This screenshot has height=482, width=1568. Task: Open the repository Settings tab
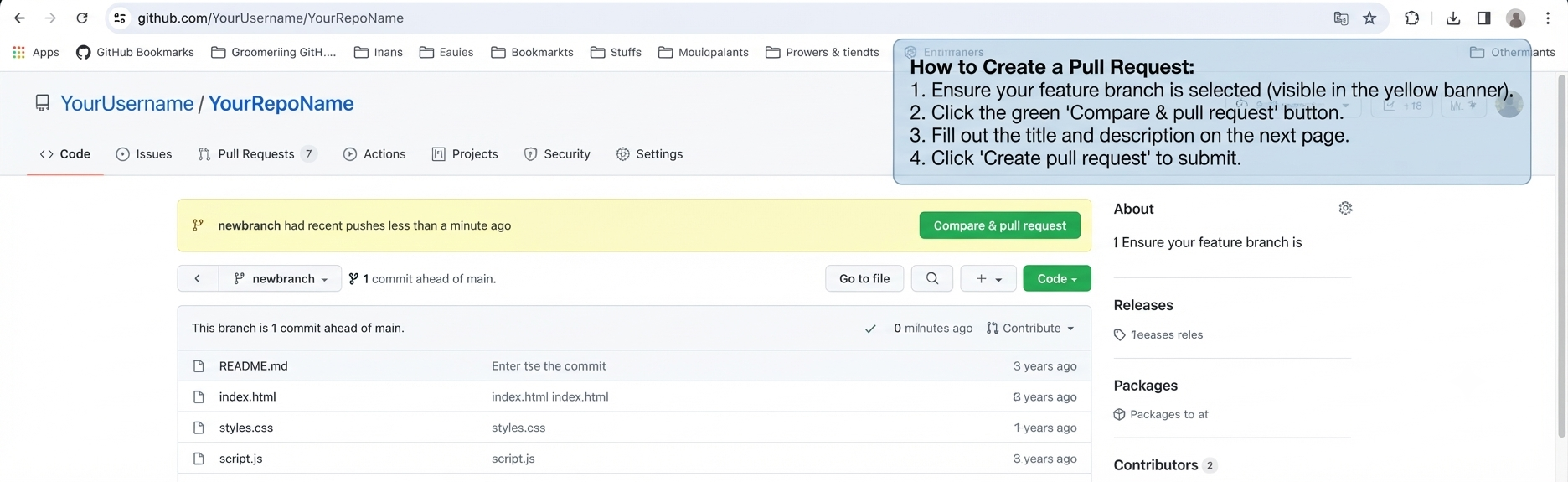649,154
